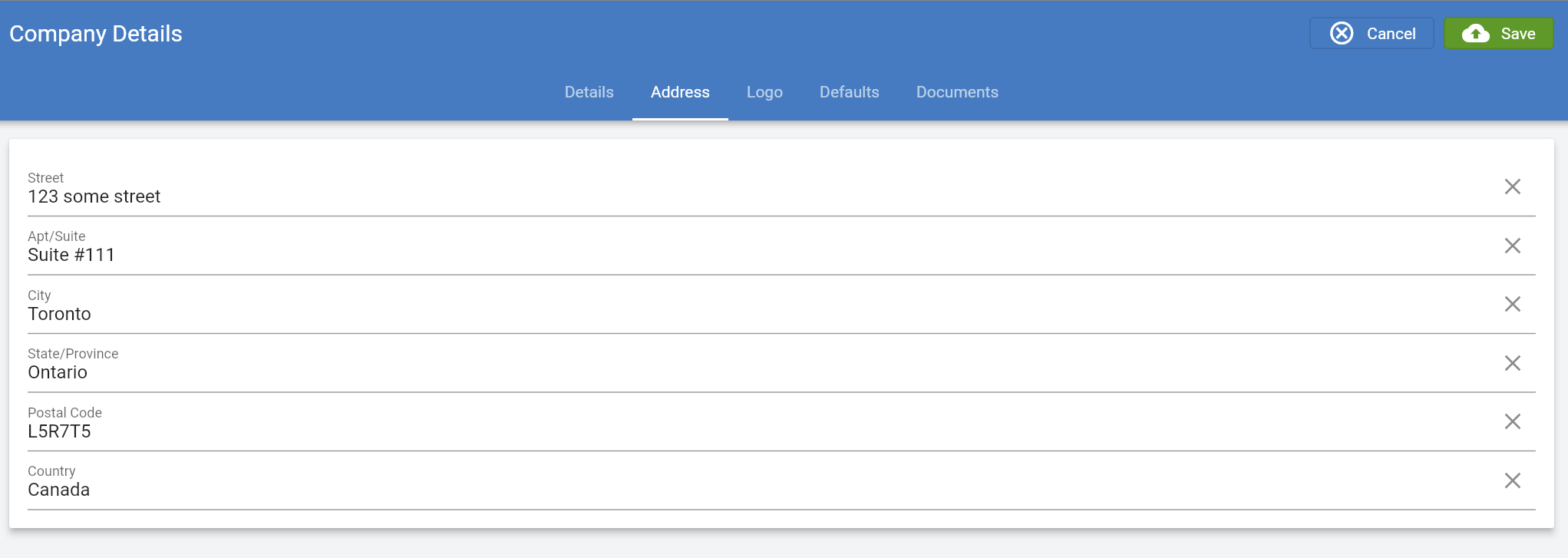Clear the Street field with its X icon
This screenshot has width=1568, height=558.
pyautogui.click(x=1512, y=187)
